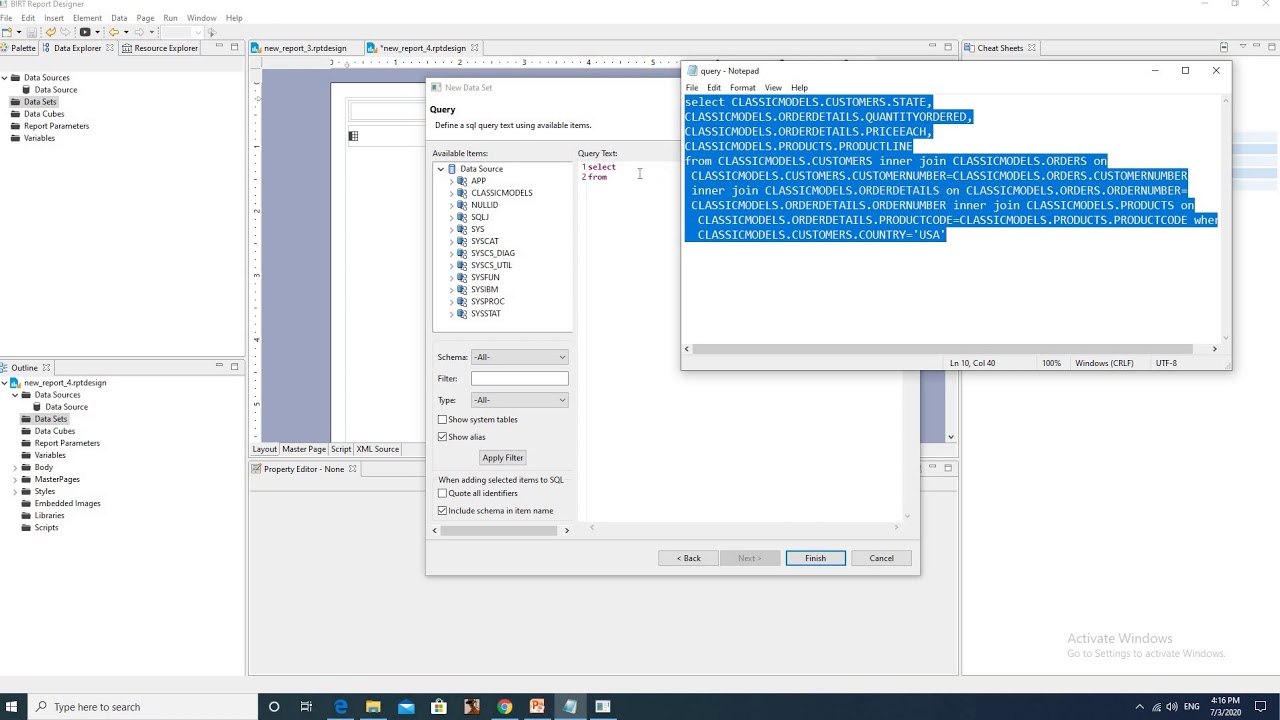Expand the MasterPages node in Outline
Screen dimensions: 1280x720
click(15, 479)
